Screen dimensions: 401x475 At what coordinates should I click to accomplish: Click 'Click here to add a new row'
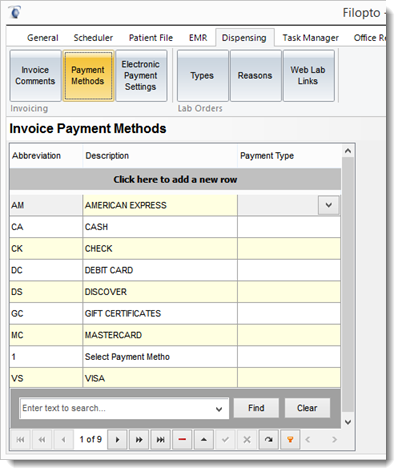175,180
